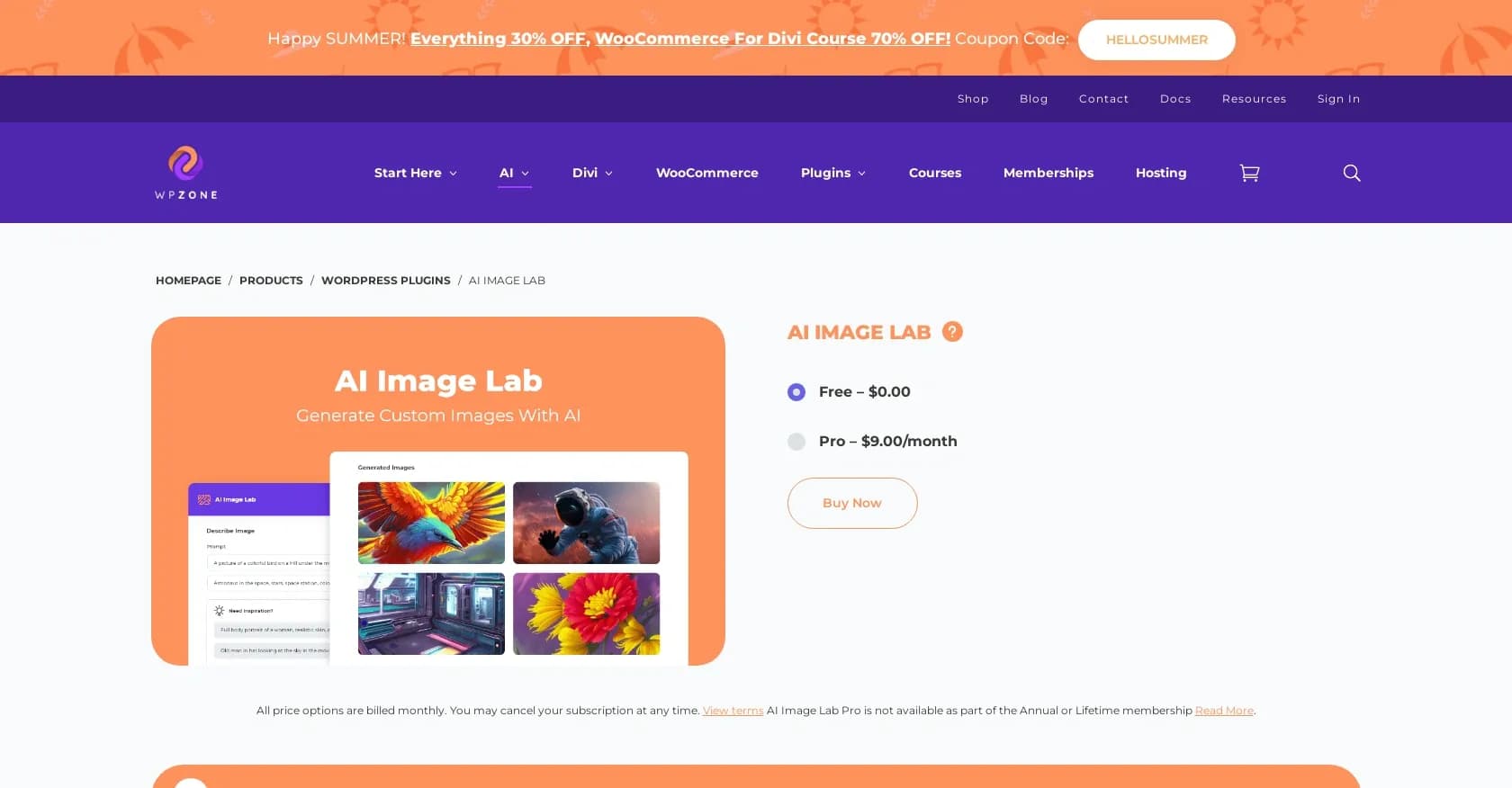This screenshot has width=1512, height=788.
Task: Click the astronaut generated image
Action: pyautogui.click(x=586, y=523)
